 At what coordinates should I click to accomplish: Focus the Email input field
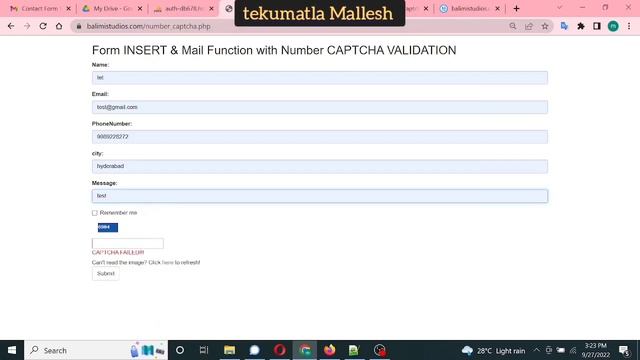tap(320, 107)
